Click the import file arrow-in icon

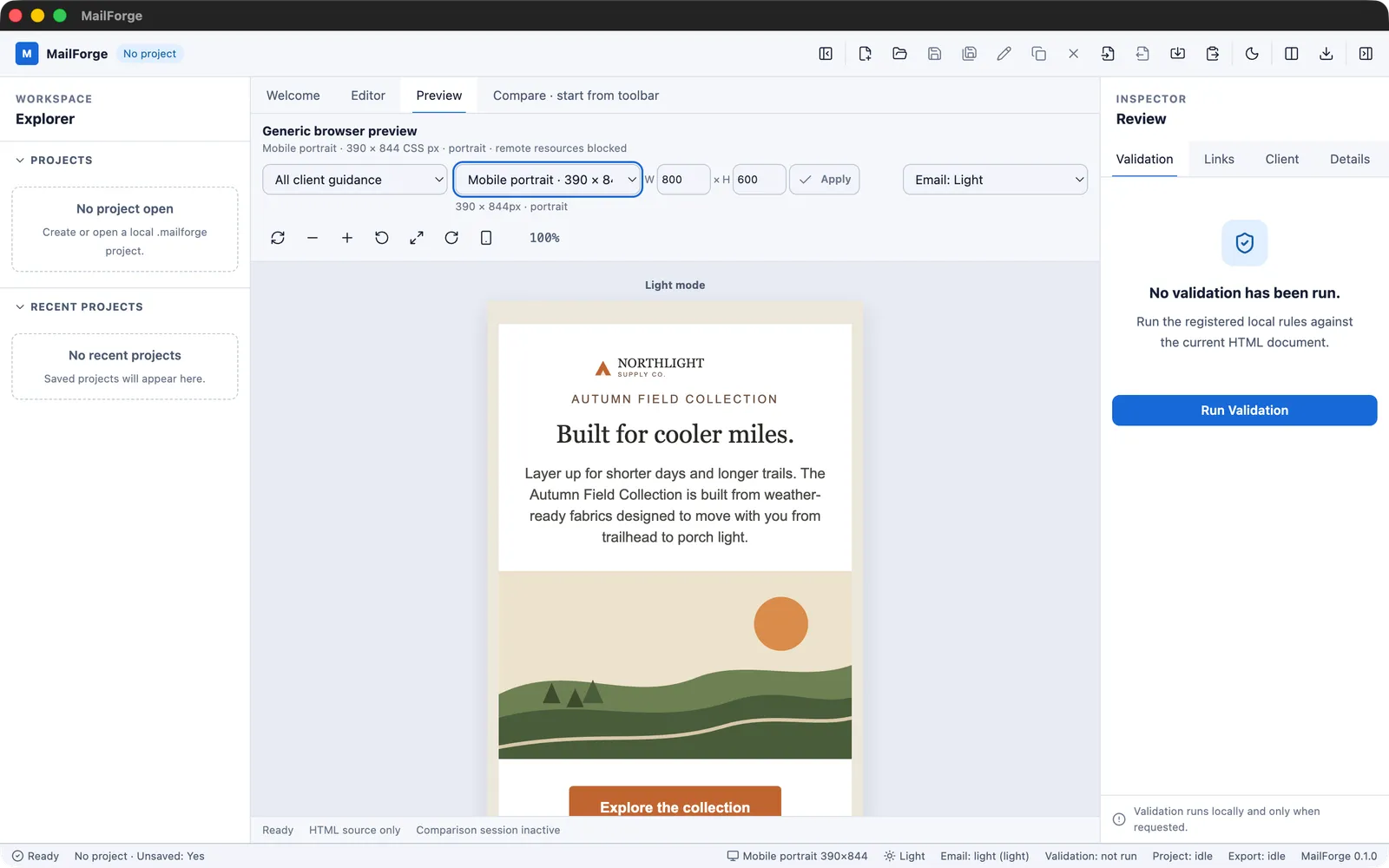(1108, 54)
